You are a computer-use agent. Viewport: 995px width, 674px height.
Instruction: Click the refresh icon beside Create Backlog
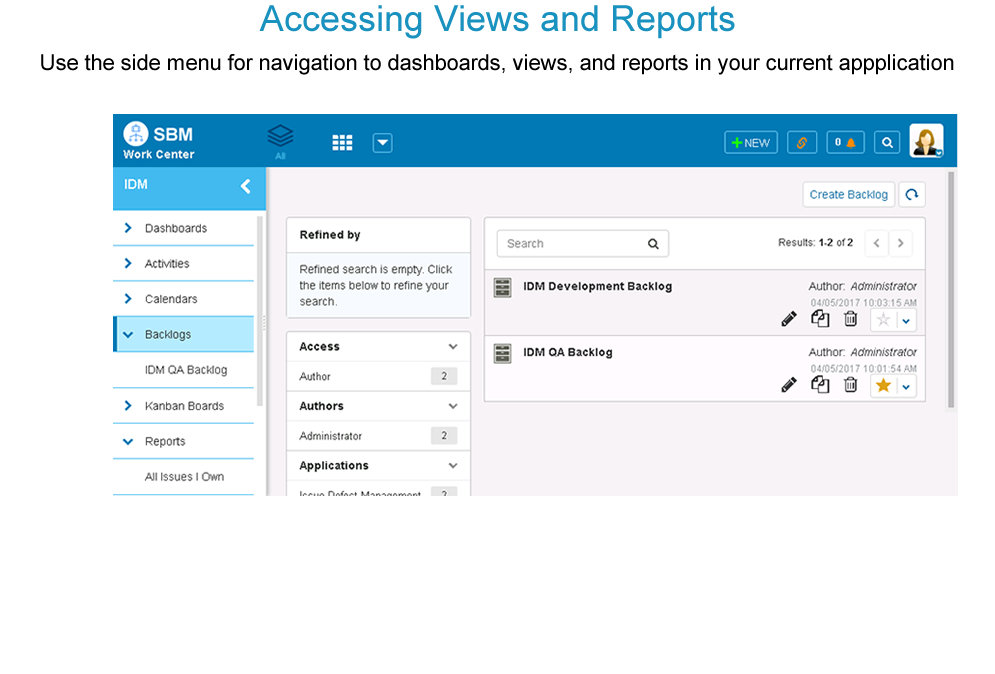click(911, 195)
